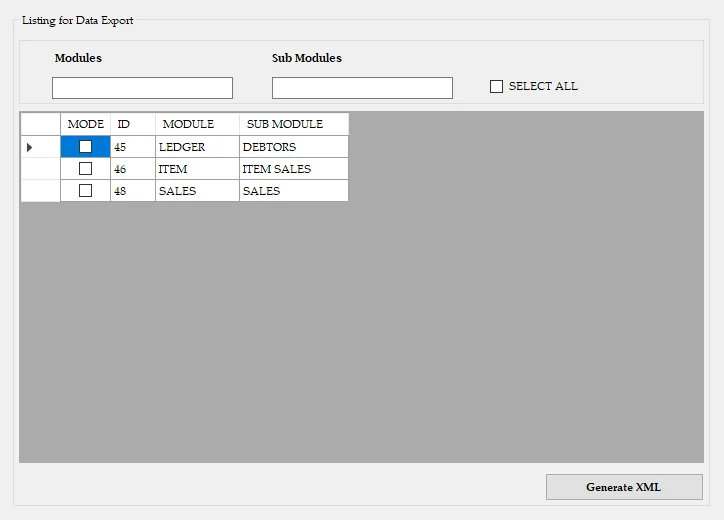Check the MODE box for SALES row 48

pos(85,190)
